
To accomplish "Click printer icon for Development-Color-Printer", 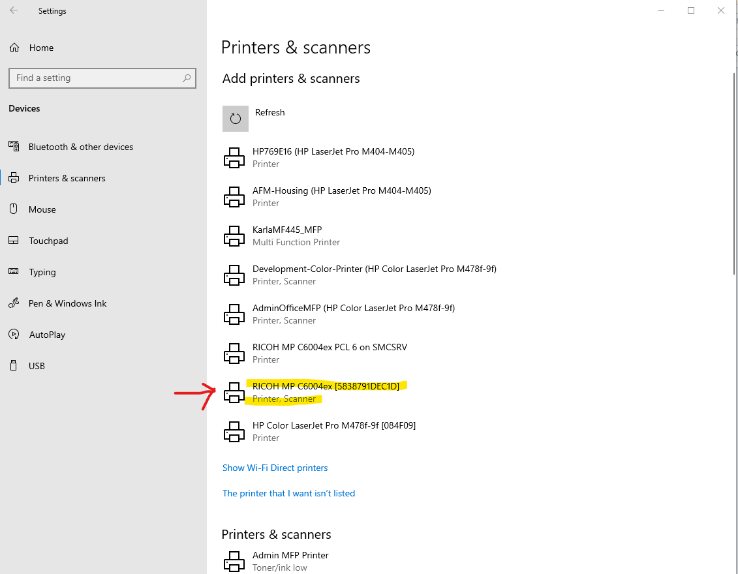I will tap(234, 275).
